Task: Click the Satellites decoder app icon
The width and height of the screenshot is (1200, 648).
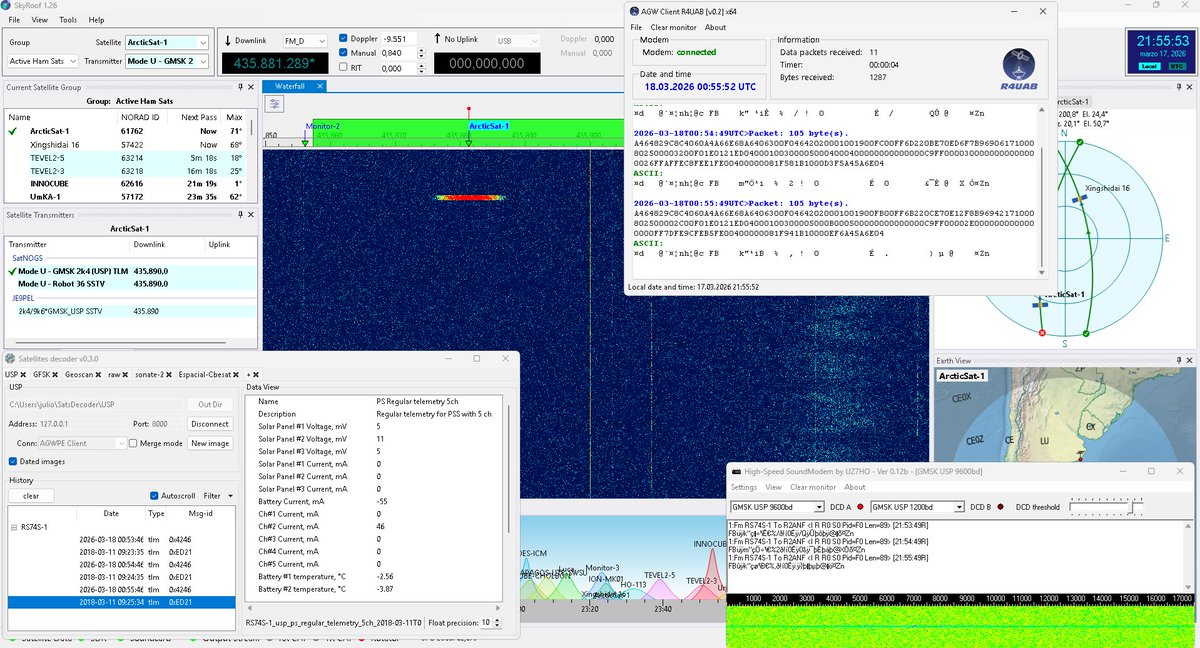Action: 10,357
